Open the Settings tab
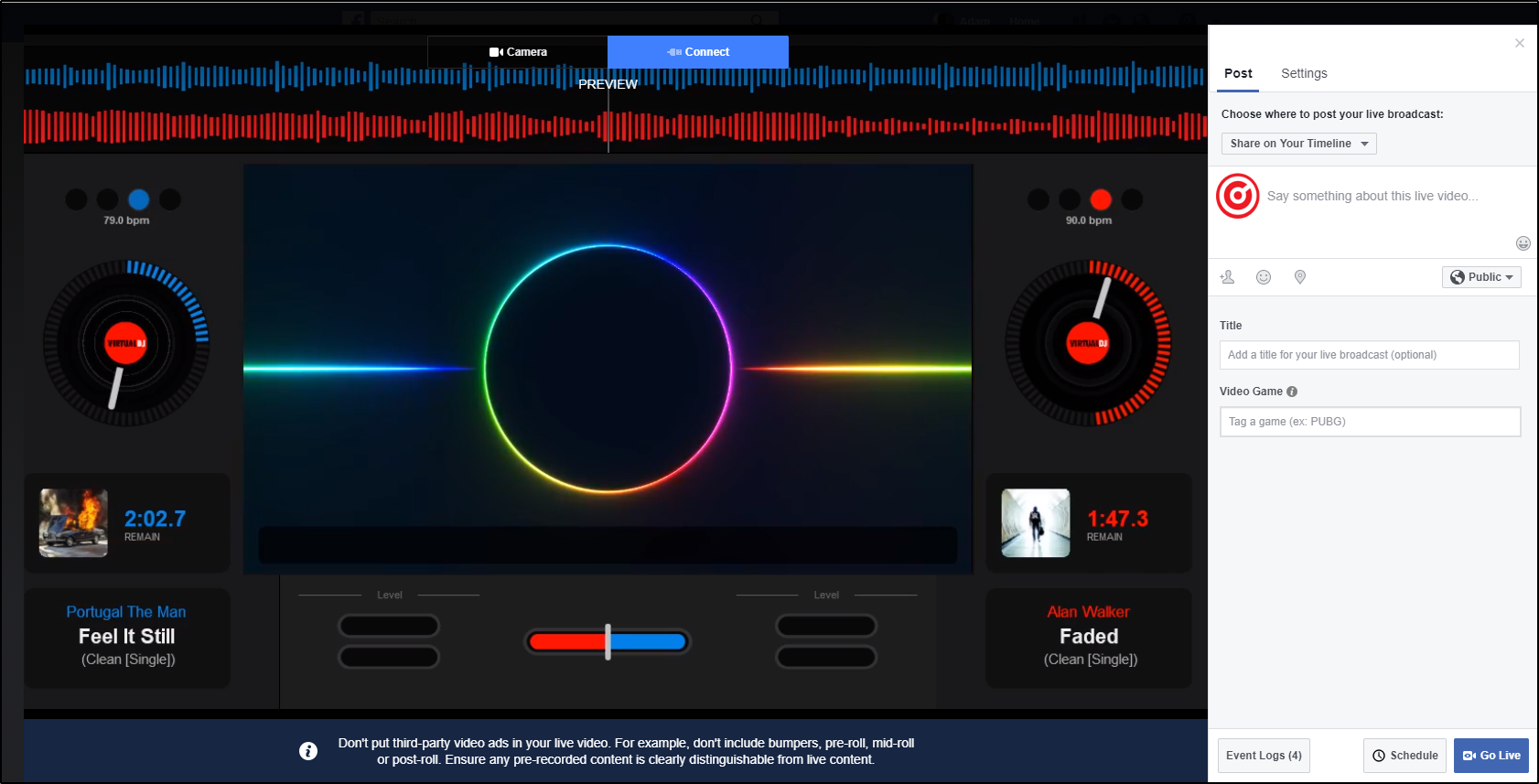The image size is (1539, 784). click(x=1304, y=73)
